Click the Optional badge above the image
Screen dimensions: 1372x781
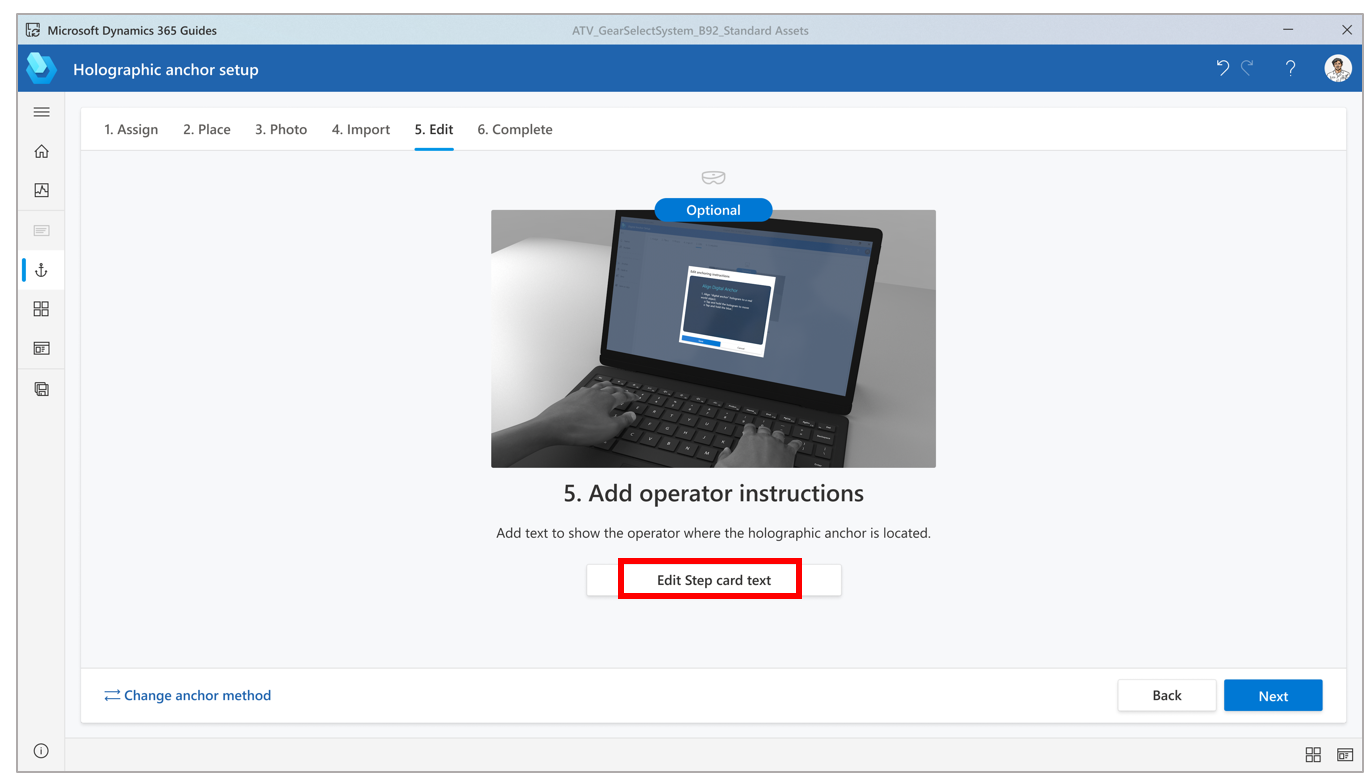[713, 210]
